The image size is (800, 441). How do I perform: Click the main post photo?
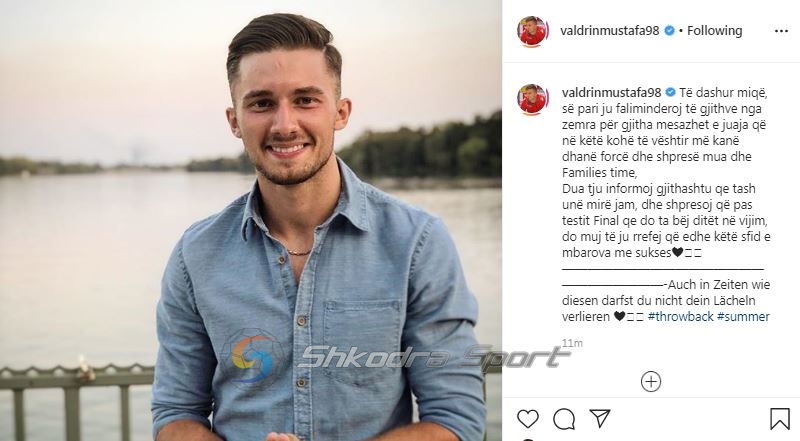(x=251, y=220)
